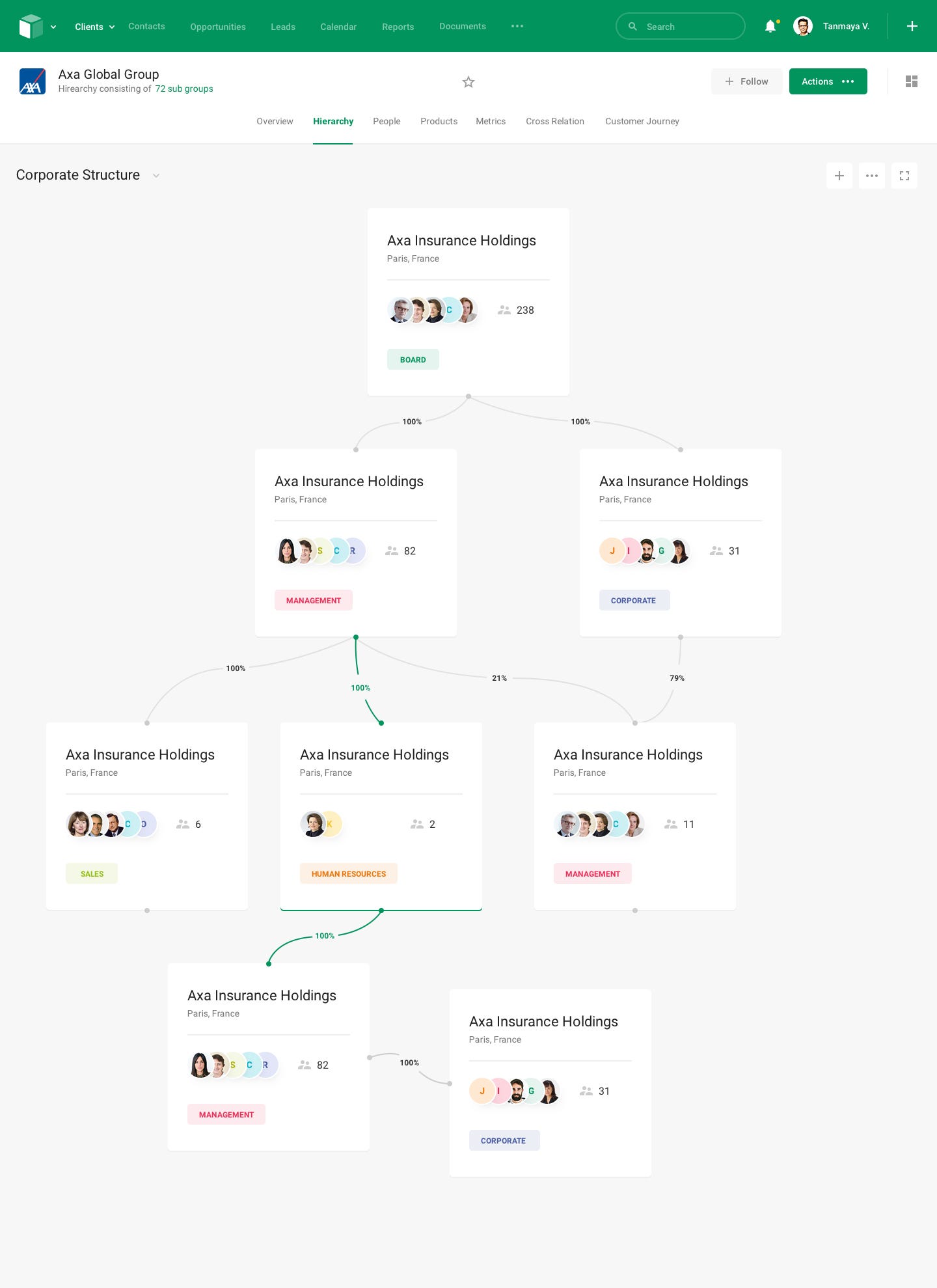
Task: Toggle Follow for this group
Action: click(x=746, y=81)
